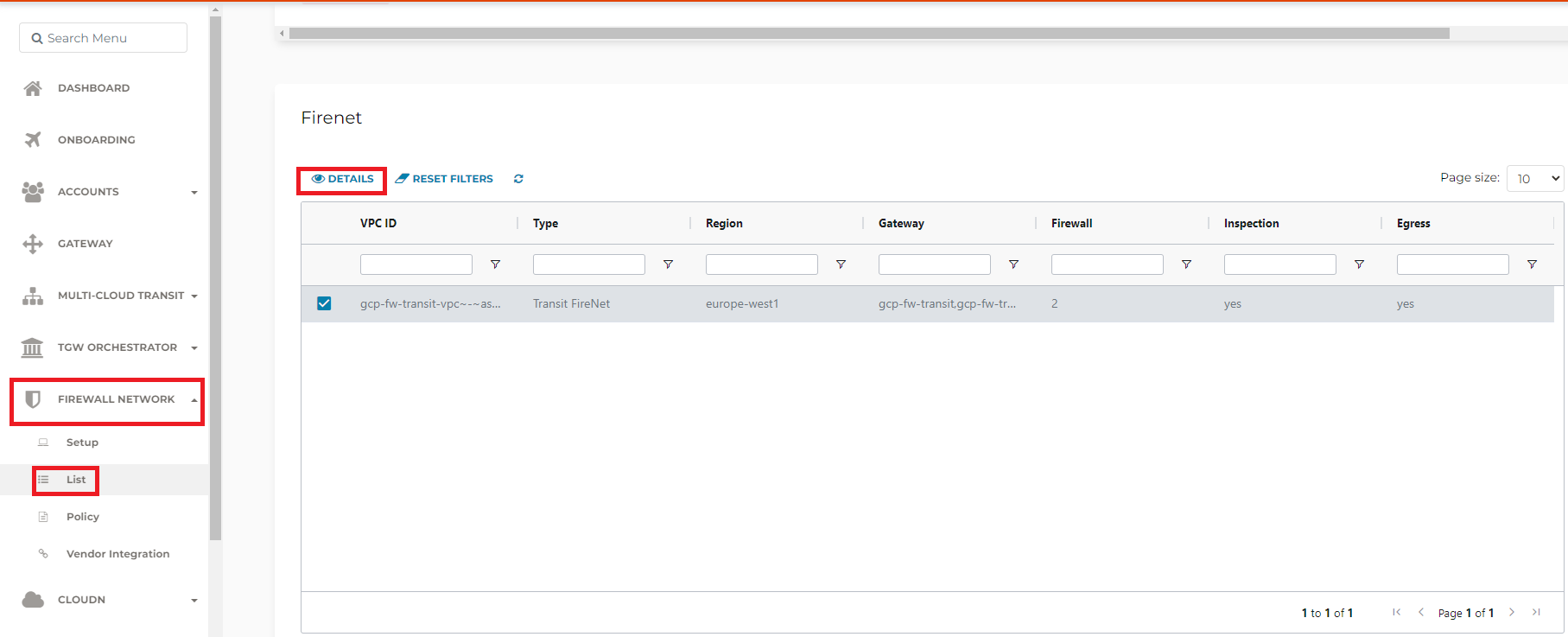Open Policy under Firewall Network
Screen dimensions: 1568x637
[83, 517]
